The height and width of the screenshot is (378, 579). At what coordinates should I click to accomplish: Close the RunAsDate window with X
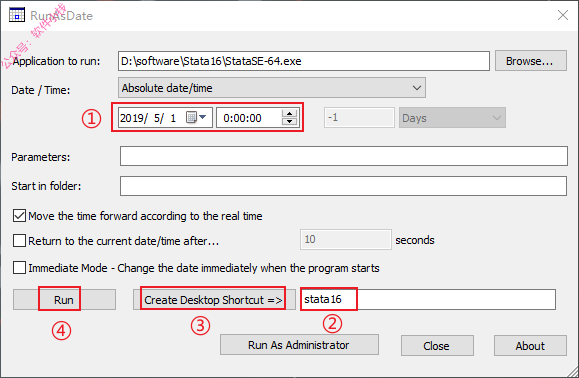(563, 15)
